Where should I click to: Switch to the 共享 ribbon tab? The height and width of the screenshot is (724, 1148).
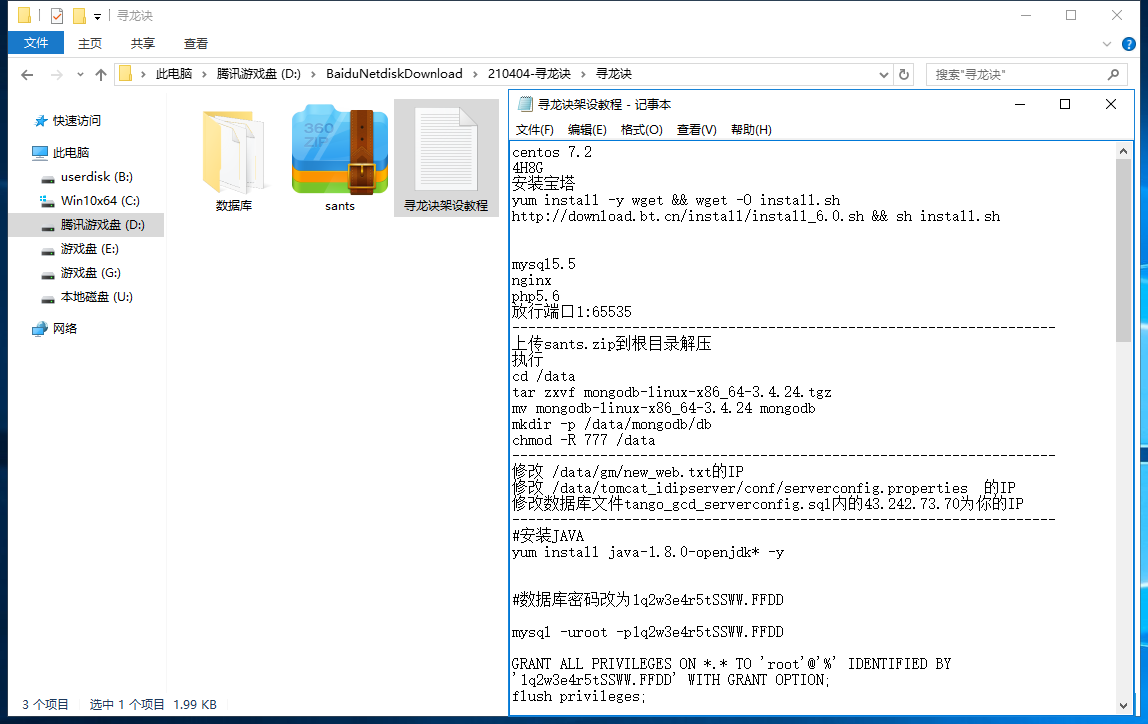coord(143,44)
